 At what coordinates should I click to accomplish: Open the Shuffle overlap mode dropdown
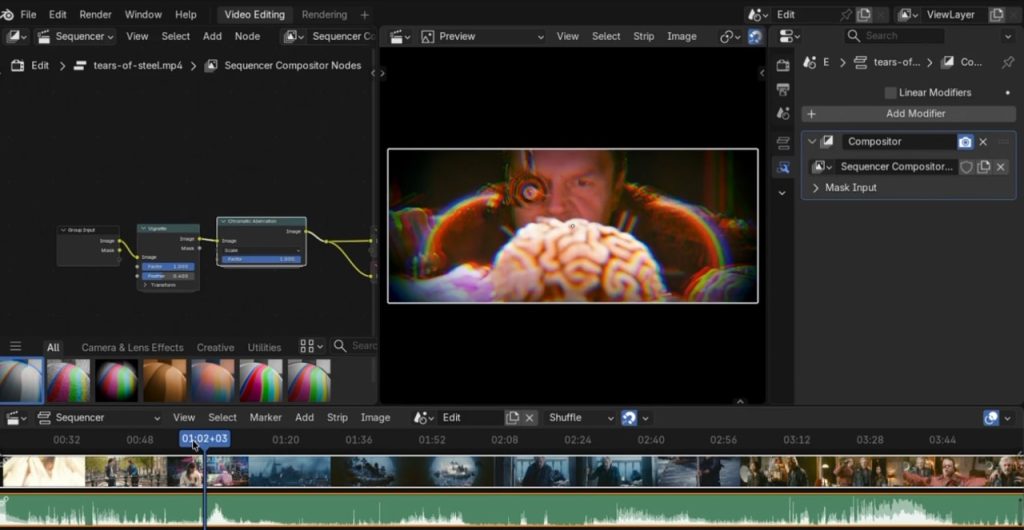579,418
